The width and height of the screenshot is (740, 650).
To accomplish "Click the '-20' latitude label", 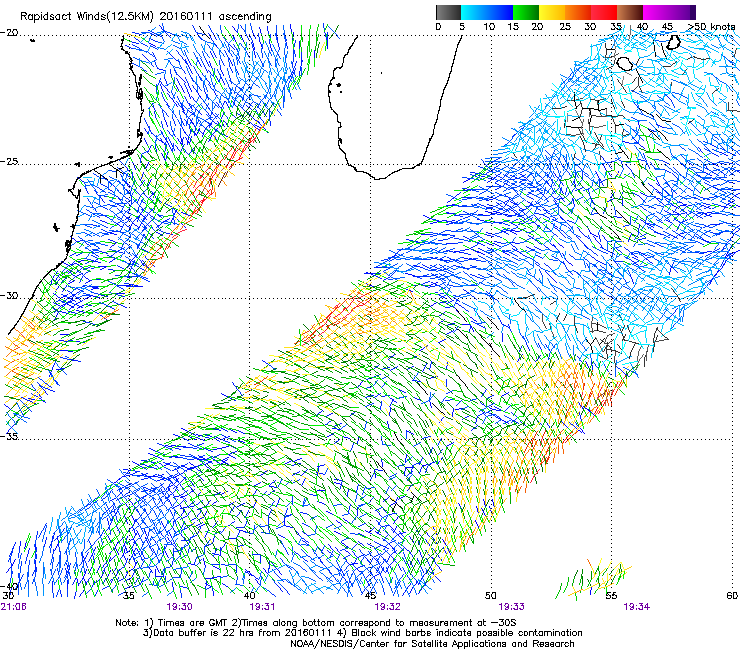I will pyautogui.click(x=9, y=33).
